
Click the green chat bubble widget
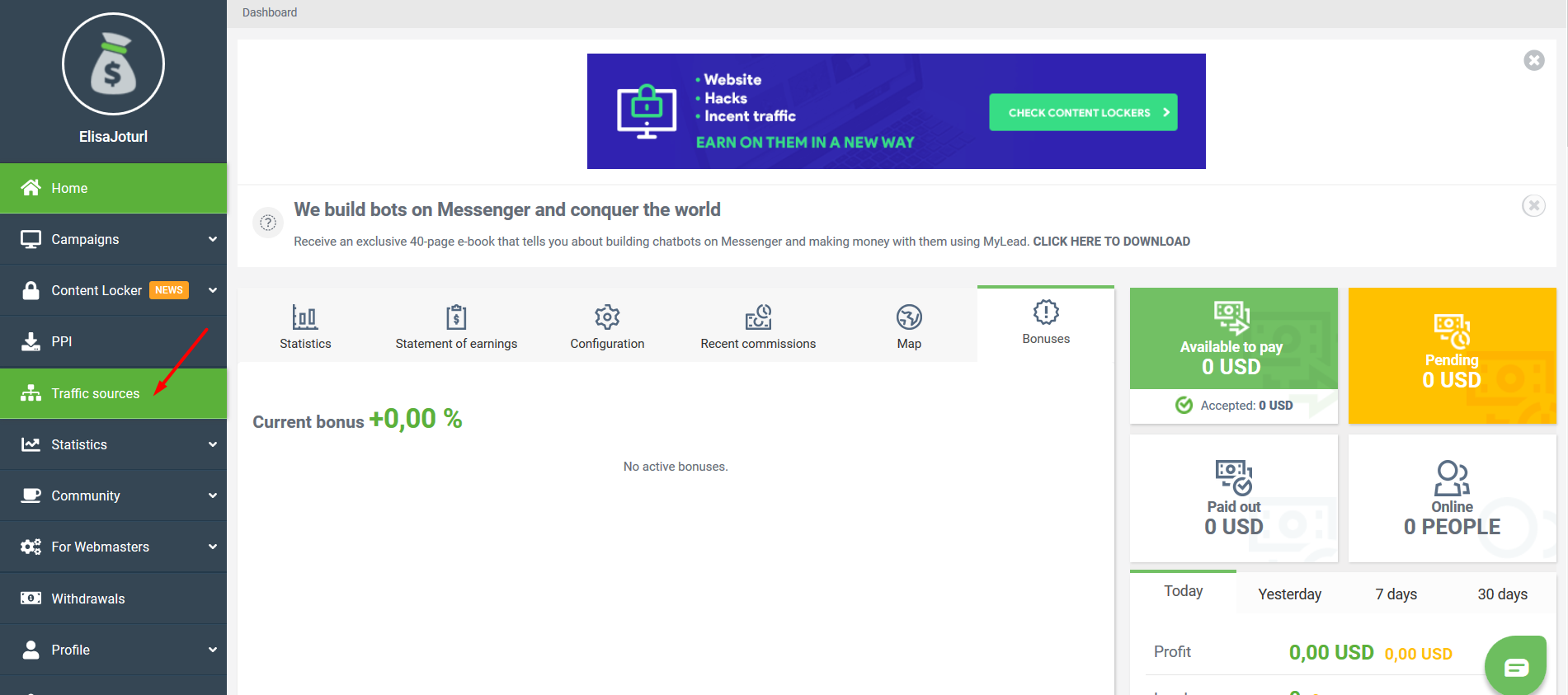pyautogui.click(x=1515, y=666)
